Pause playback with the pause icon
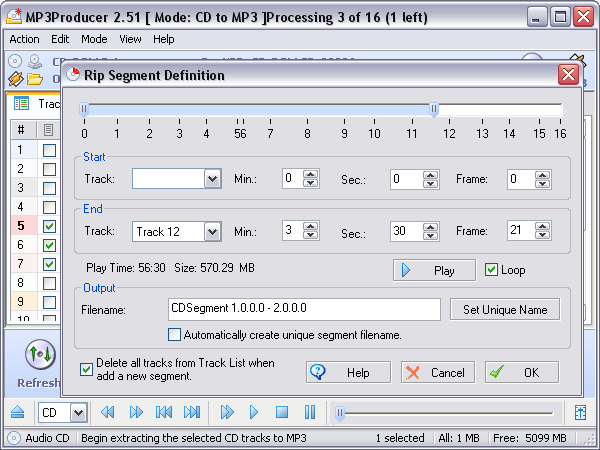This screenshot has width=600, height=450. pos(310,412)
